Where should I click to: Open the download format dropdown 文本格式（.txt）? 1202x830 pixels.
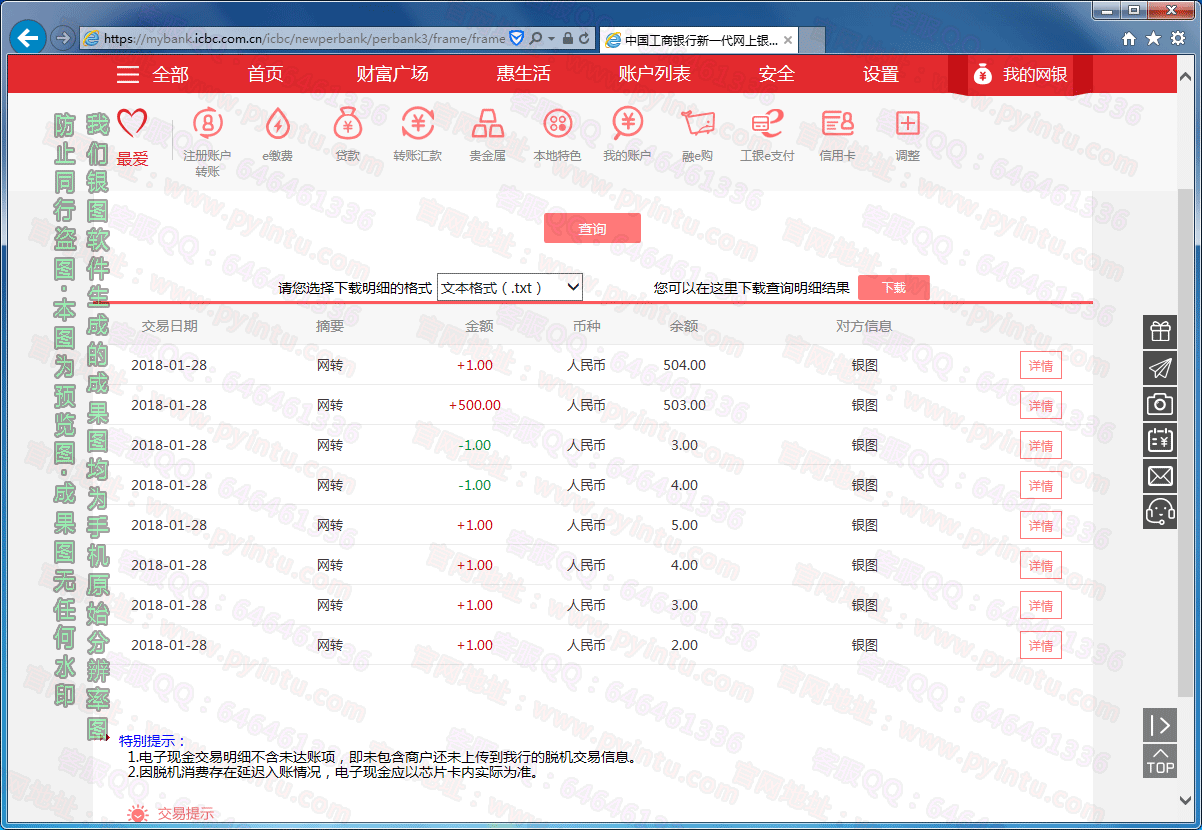tap(510, 288)
